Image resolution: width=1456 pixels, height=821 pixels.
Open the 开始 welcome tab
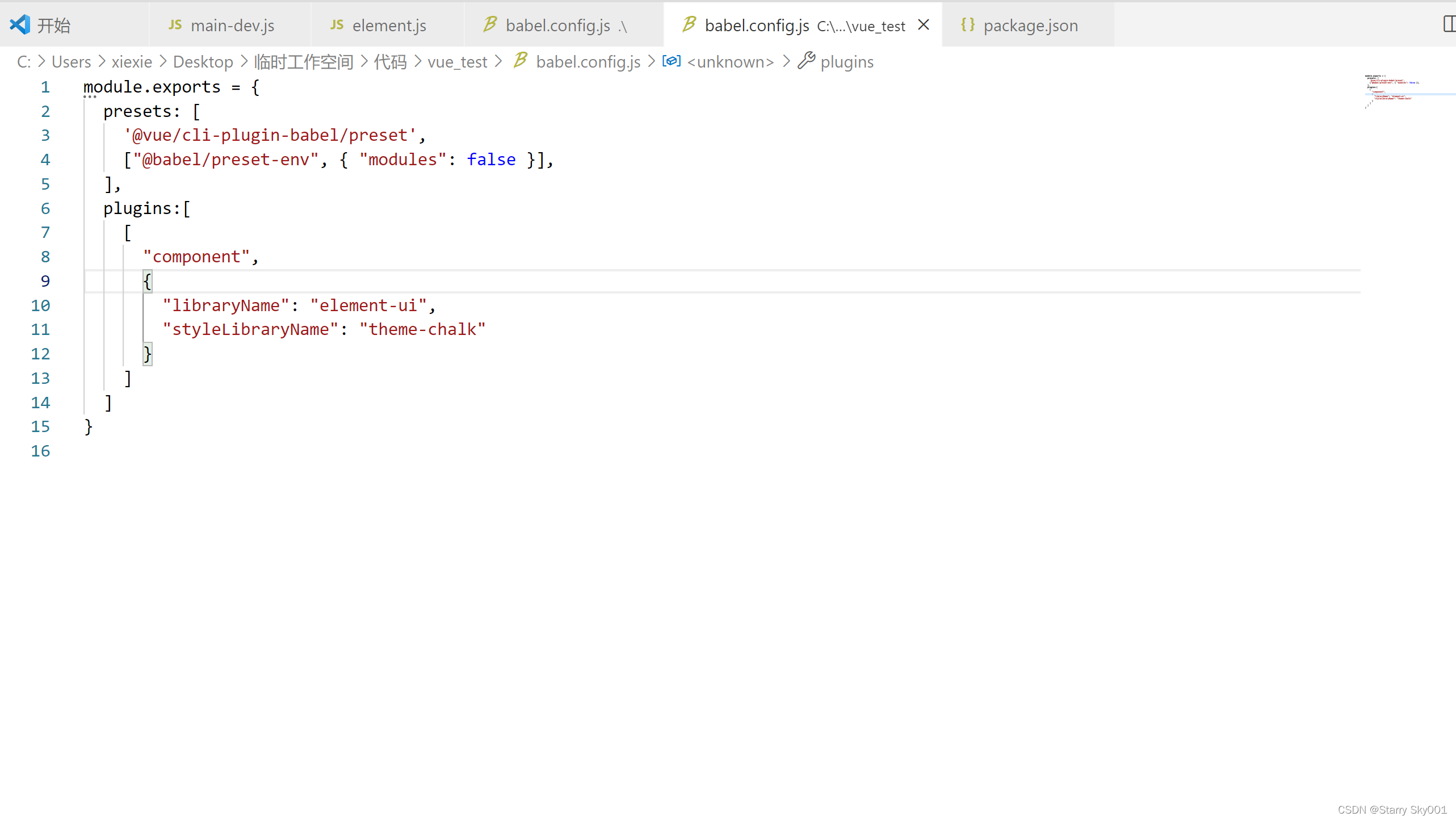coord(54,26)
